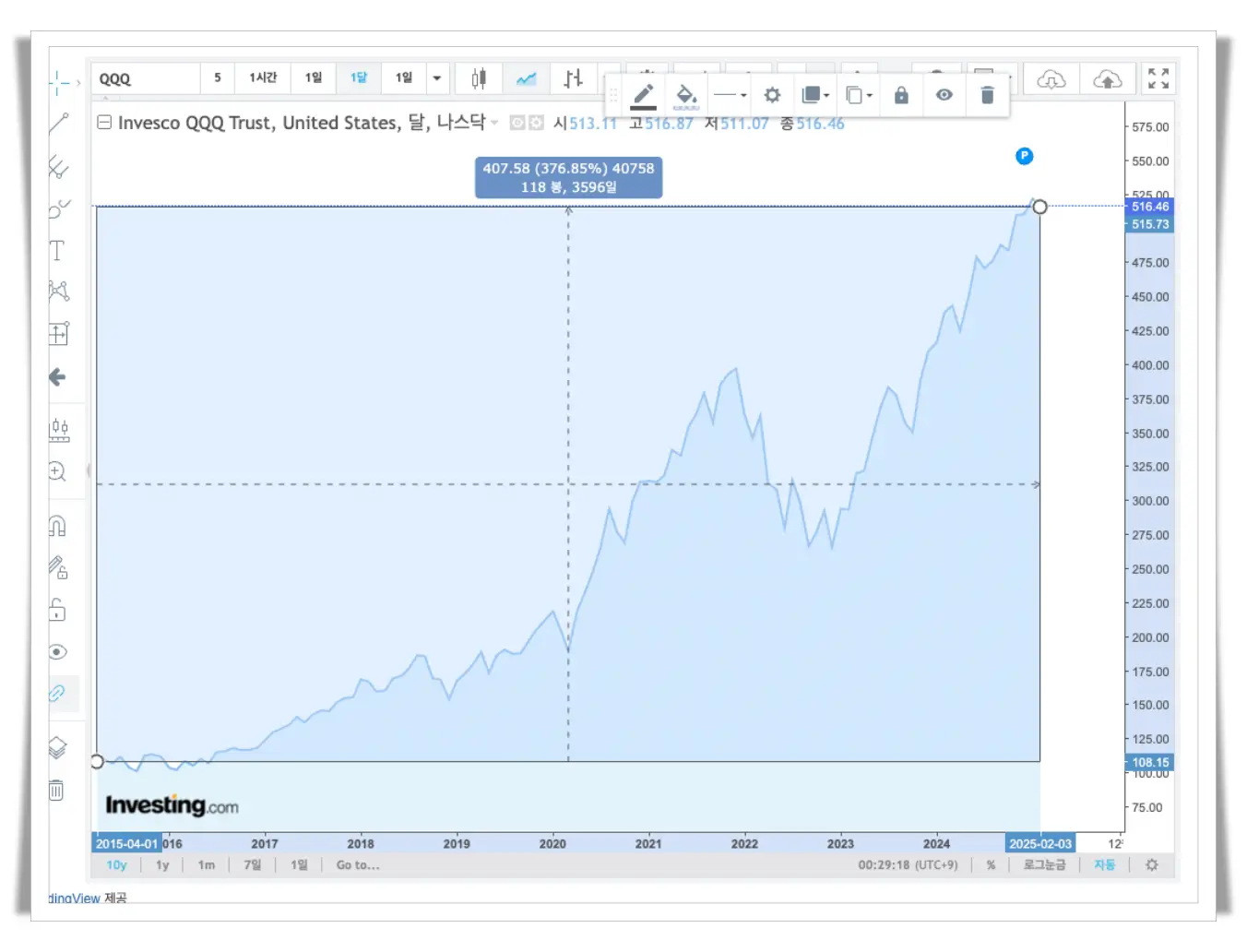Switch to candlestick chart style
1247x952 pixels.
coord(479,78)
